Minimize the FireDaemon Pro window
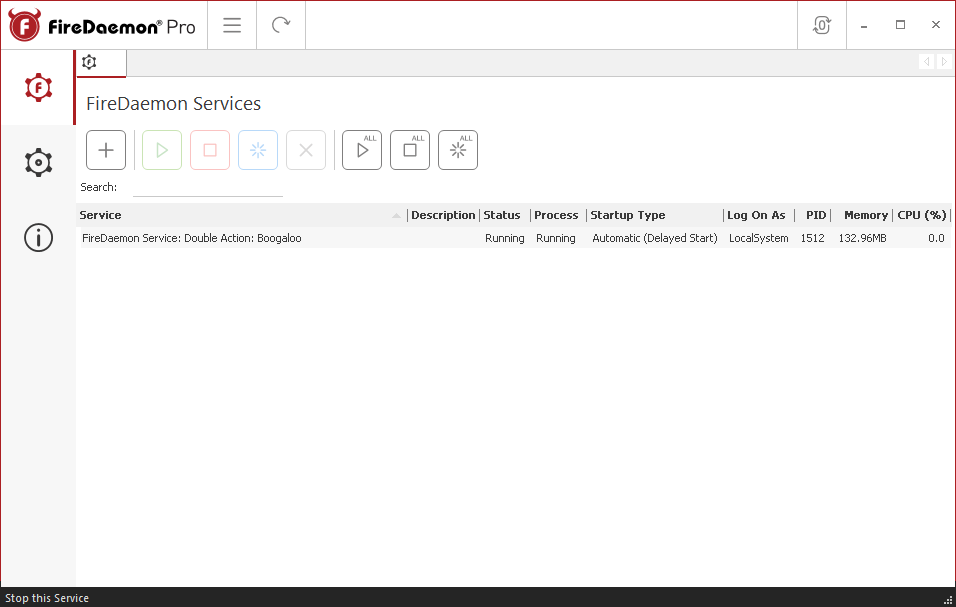This screenshot has height=607, width=956. coord(864,25)
